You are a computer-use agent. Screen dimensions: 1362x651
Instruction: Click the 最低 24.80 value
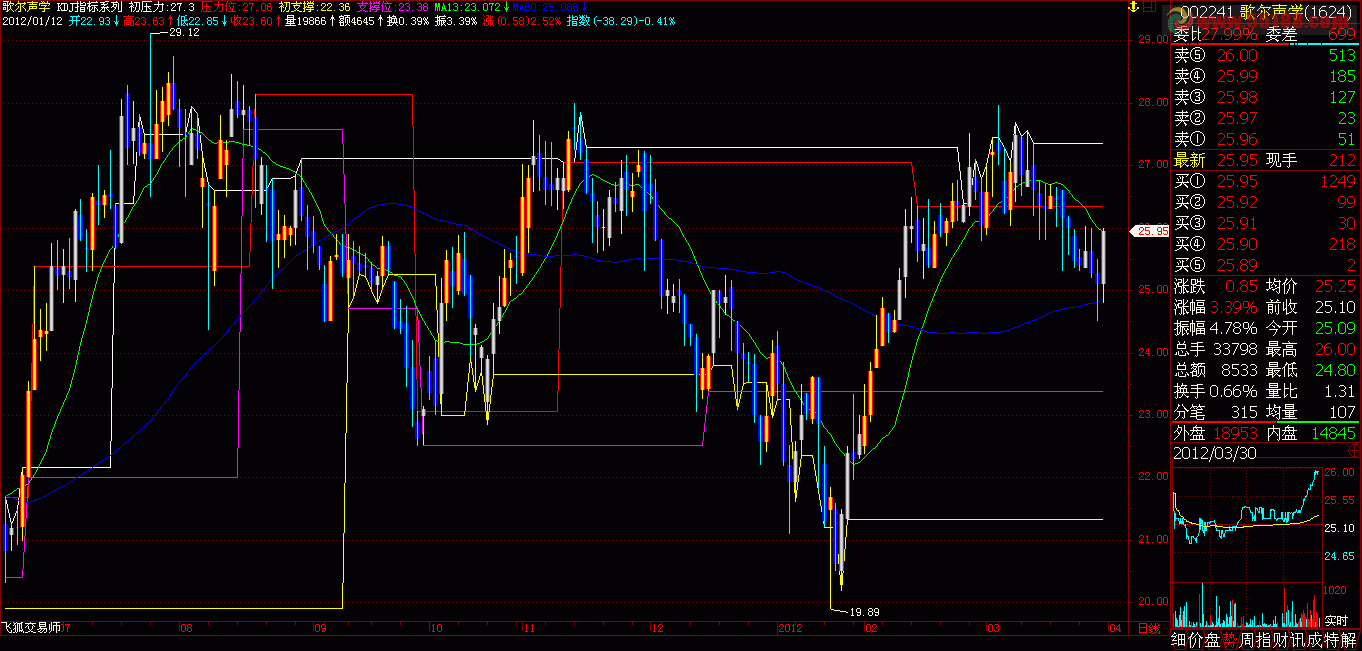point(1336,370)
